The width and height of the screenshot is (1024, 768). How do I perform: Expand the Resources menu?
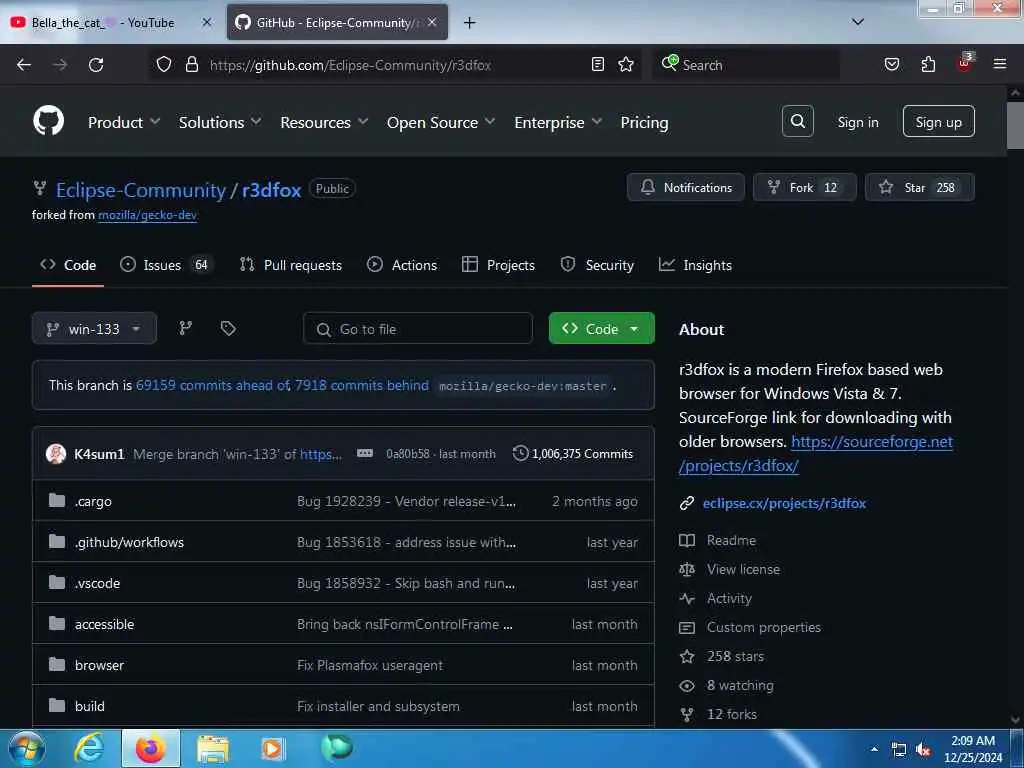pos(324,122)
